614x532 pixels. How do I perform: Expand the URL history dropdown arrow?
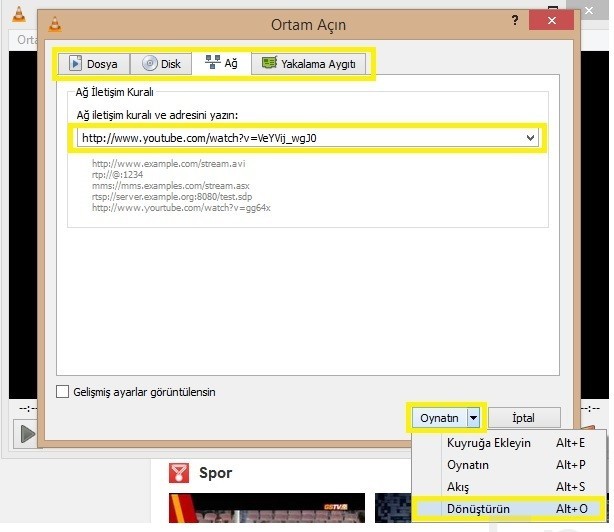tap(531, 138)
